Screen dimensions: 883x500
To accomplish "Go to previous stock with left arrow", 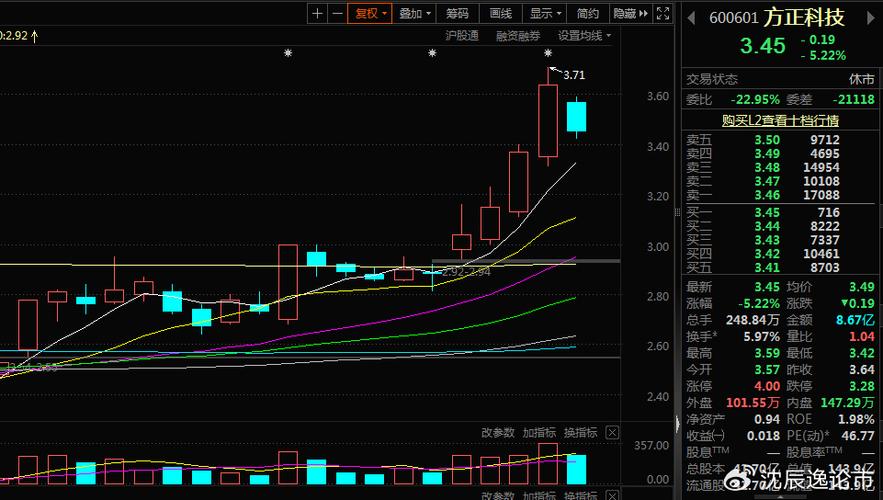I will tap(692, 16).
